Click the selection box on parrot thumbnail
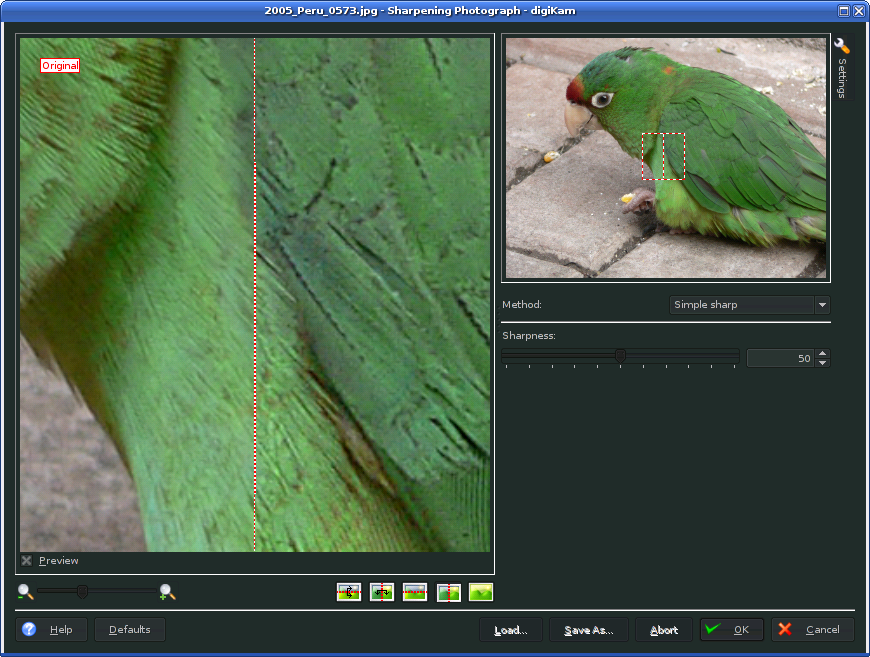 pos(663,157)
